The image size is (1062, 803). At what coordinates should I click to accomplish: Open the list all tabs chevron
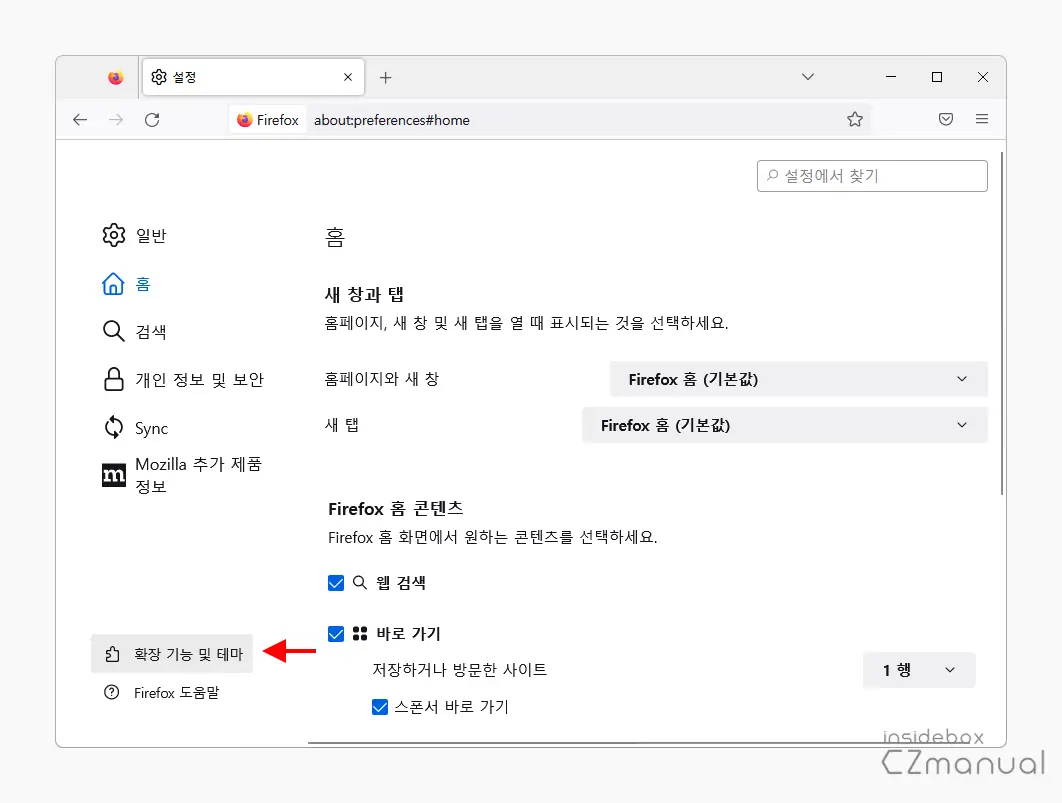[807, 77]
